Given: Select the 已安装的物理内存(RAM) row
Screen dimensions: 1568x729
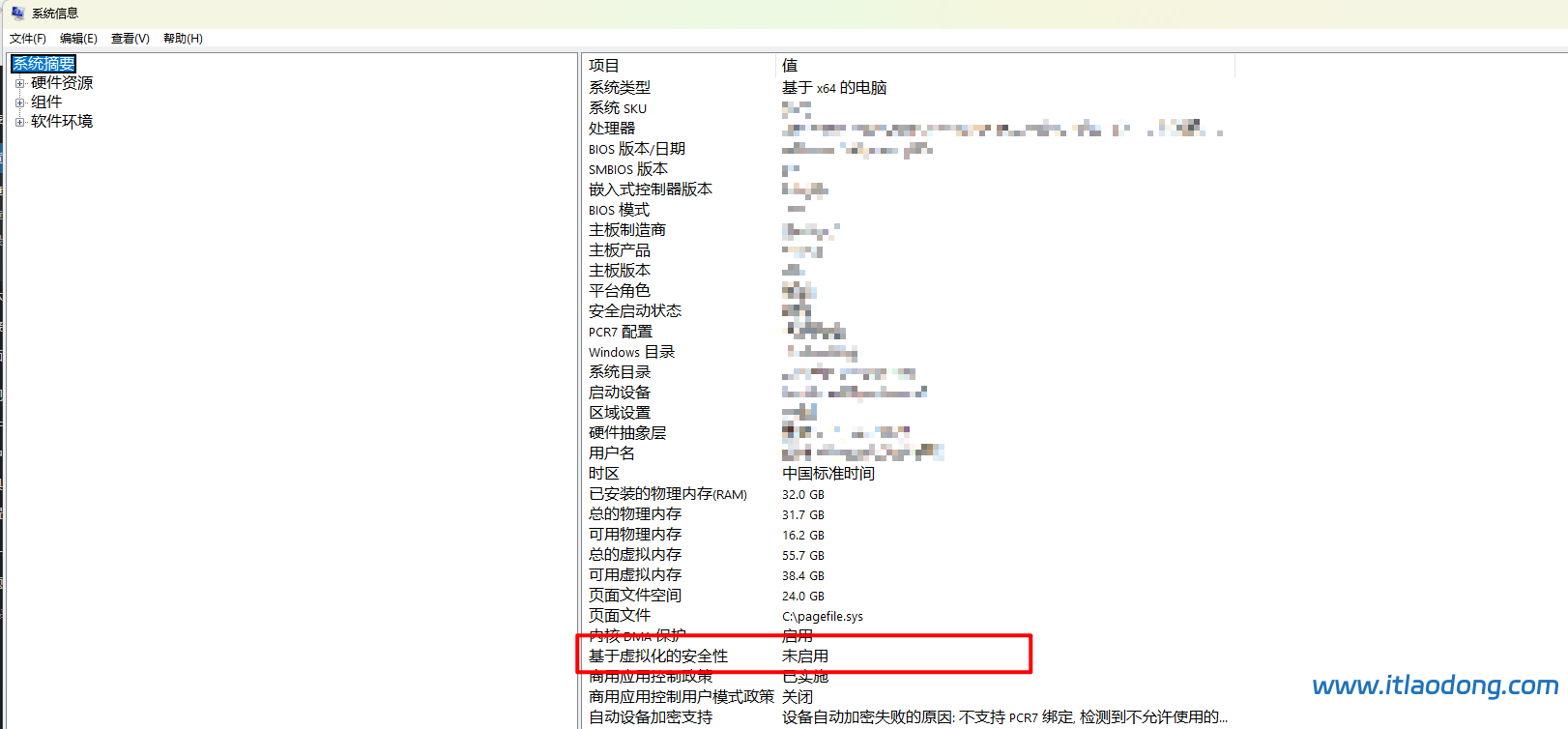Looking at the screenshot, I should (667, 494).
